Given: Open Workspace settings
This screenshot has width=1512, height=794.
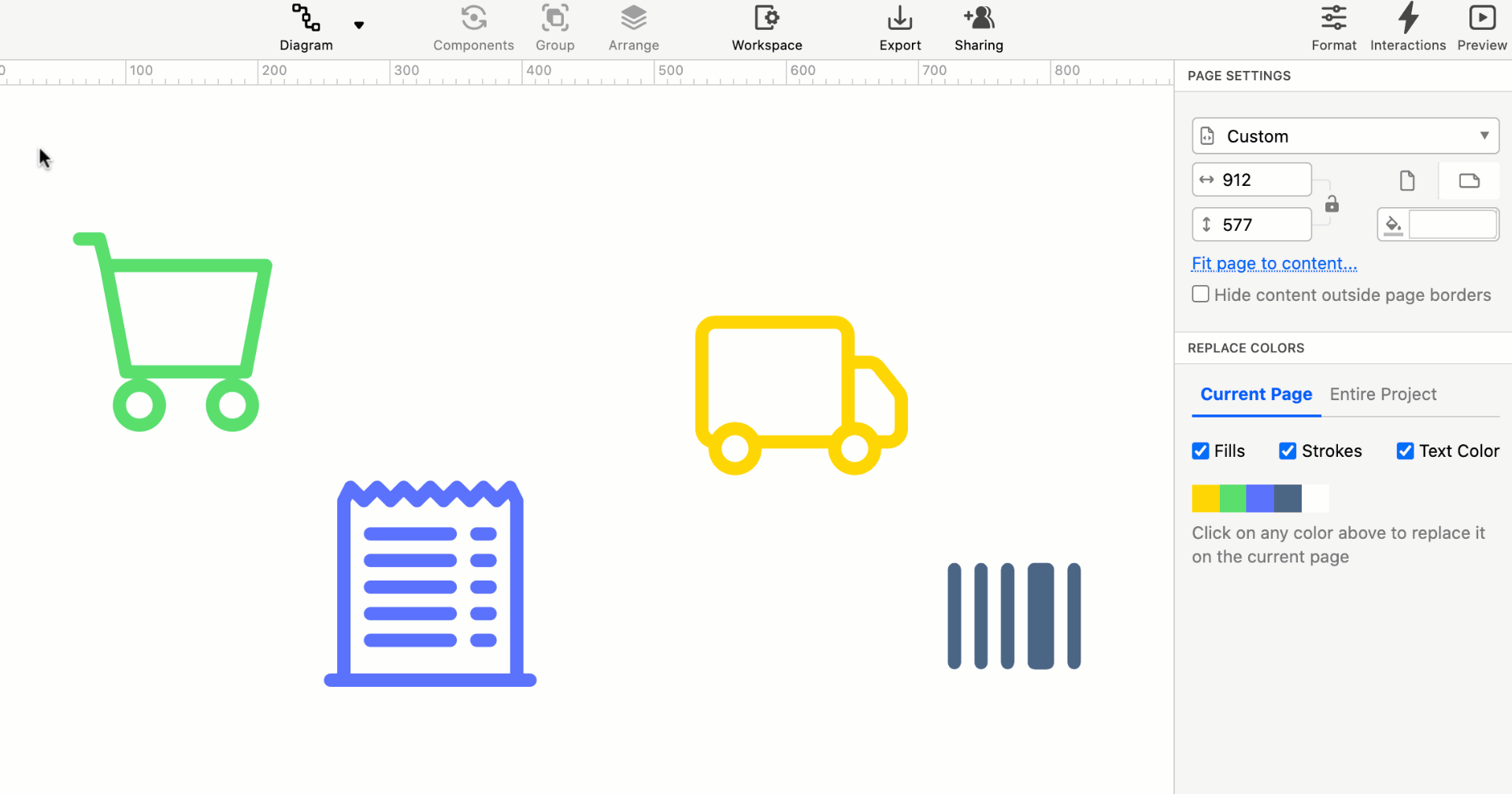Looking at the screenshot, I should tap(766, 28).
